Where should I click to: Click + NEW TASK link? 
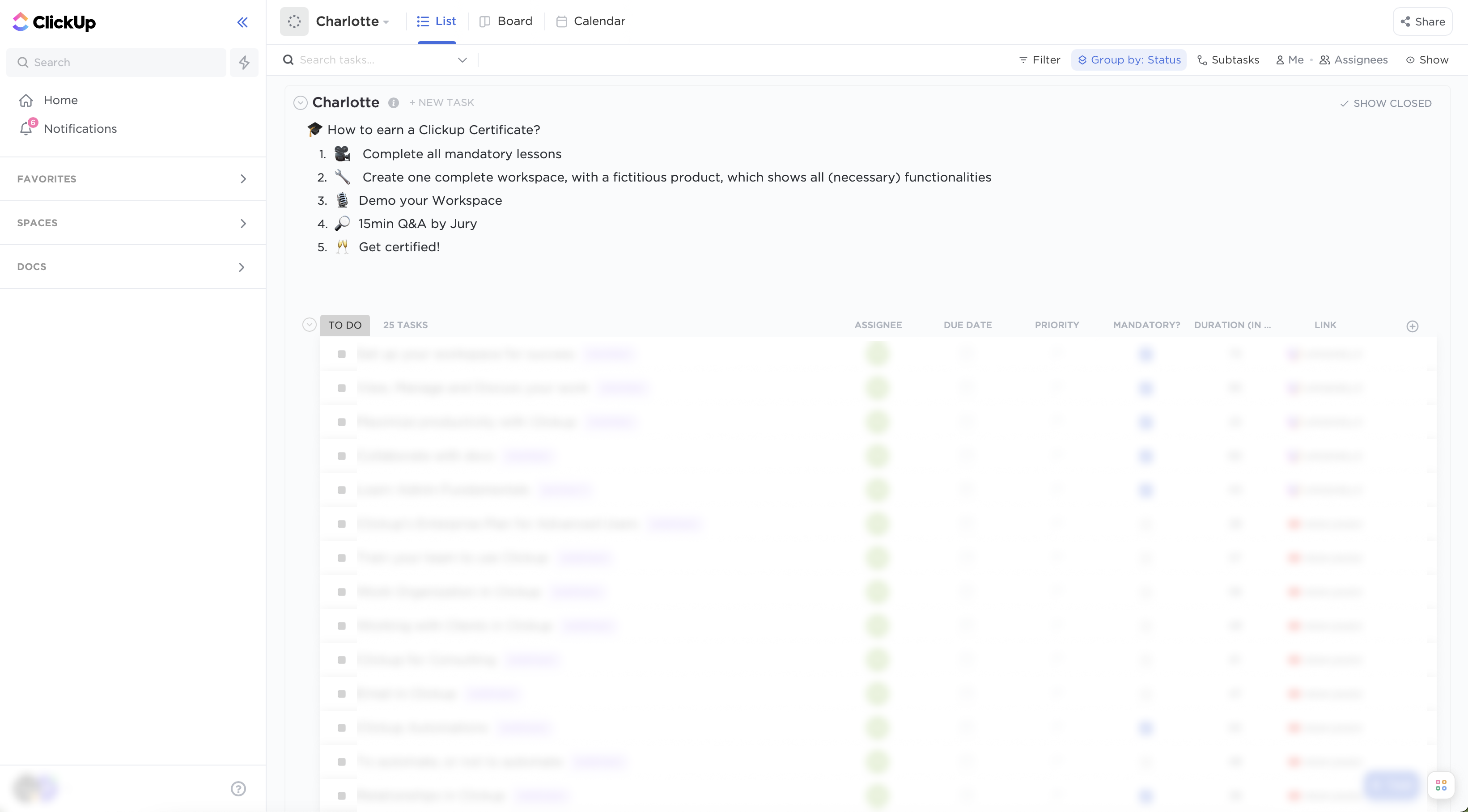click(441, 102)
